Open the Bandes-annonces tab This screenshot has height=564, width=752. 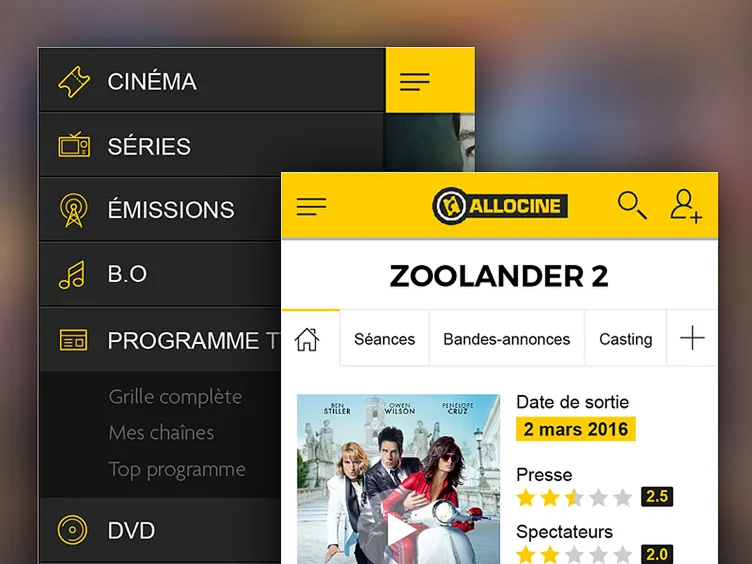506,339
